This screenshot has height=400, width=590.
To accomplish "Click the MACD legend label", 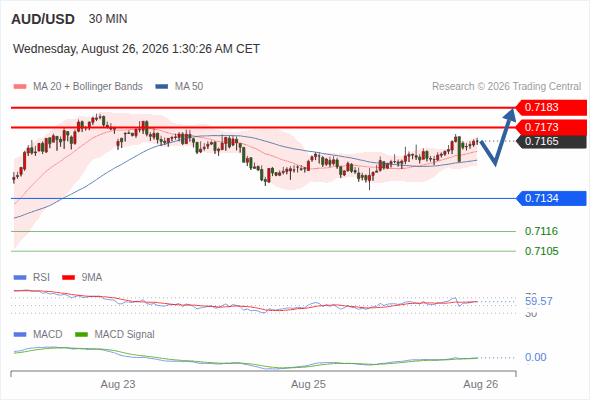I will 48,335.
